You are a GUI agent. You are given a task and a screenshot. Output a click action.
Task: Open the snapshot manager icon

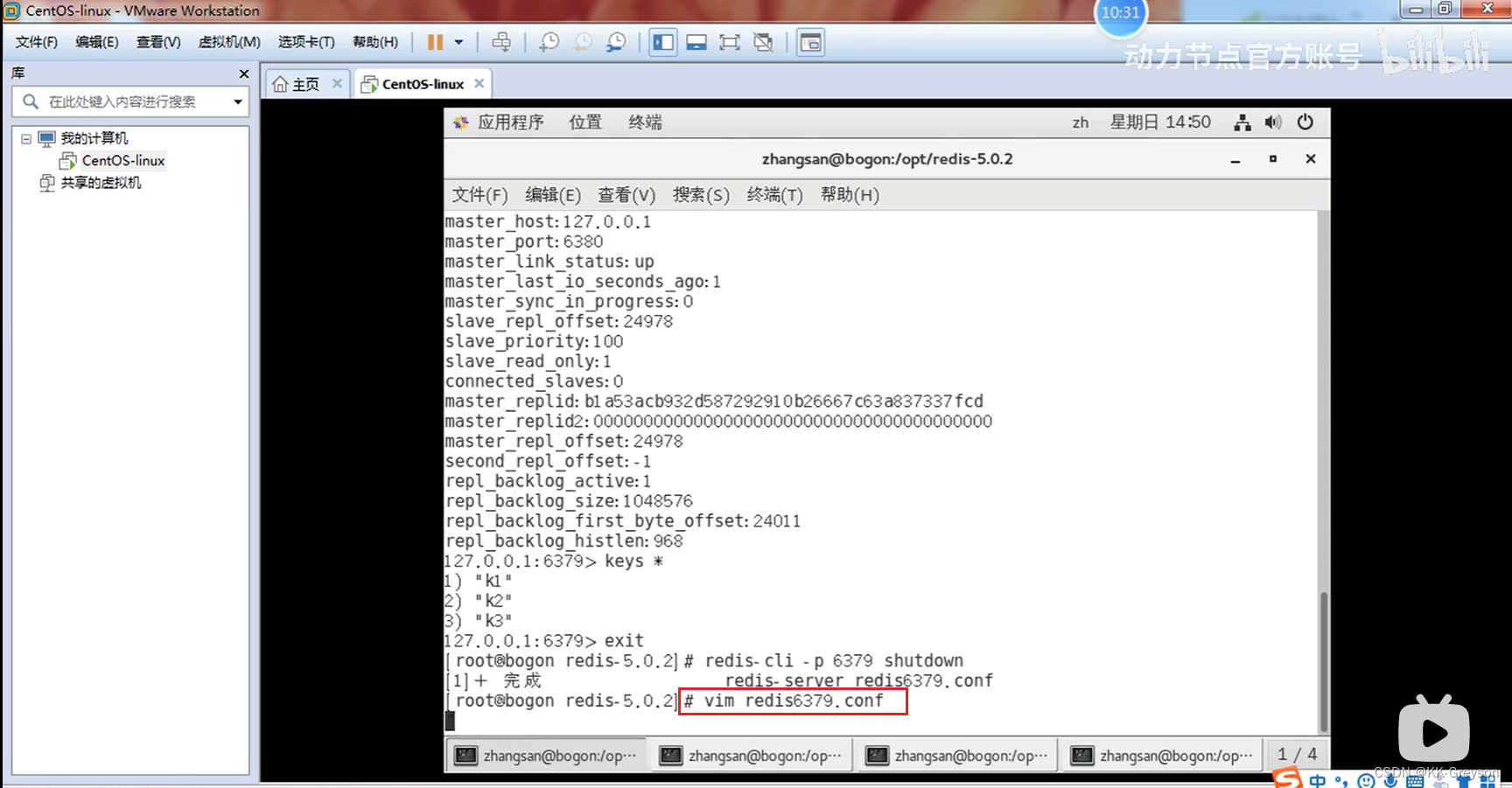tap(616, 42)
